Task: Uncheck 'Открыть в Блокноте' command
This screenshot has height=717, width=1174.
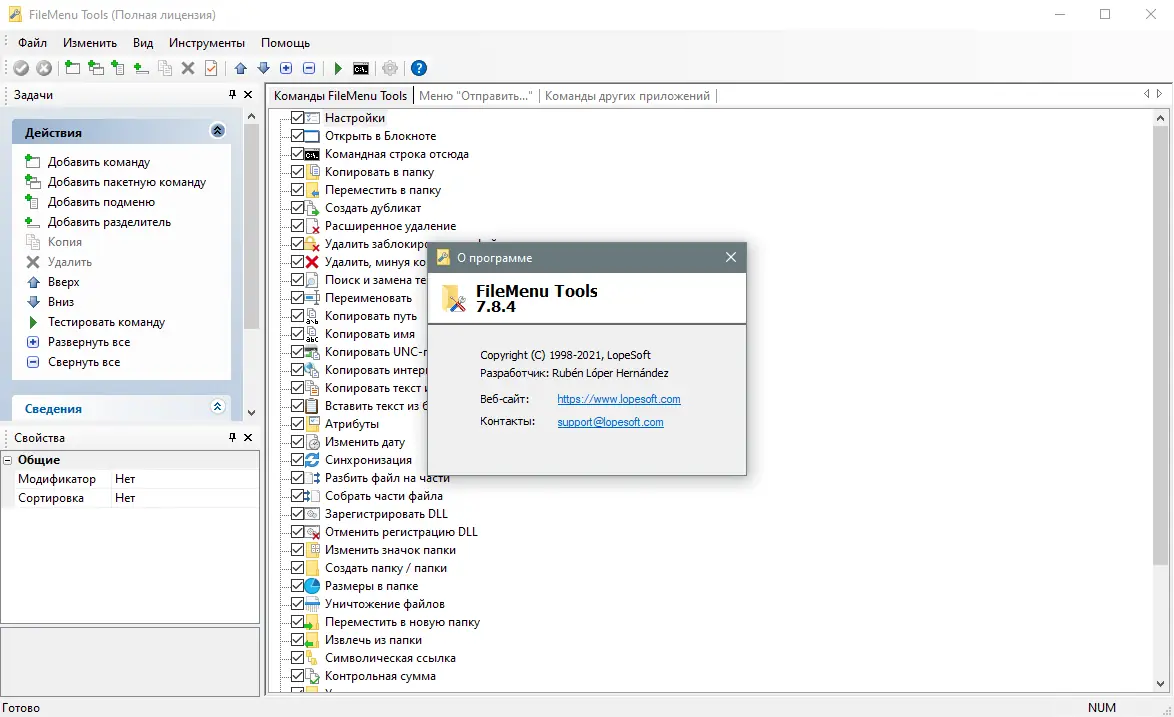Action: tap(298, 135)
